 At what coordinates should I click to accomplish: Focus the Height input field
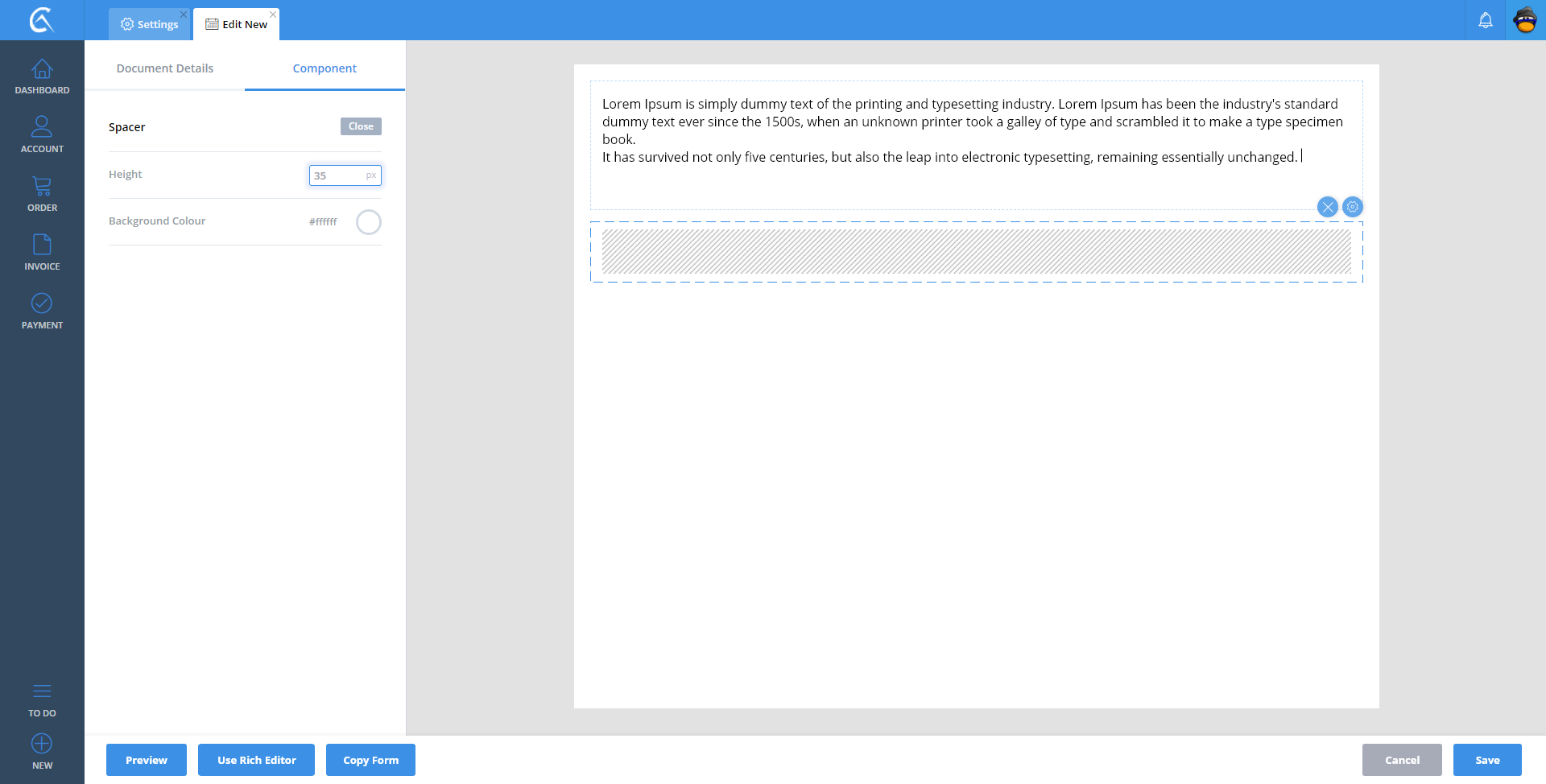coord(338,175)
